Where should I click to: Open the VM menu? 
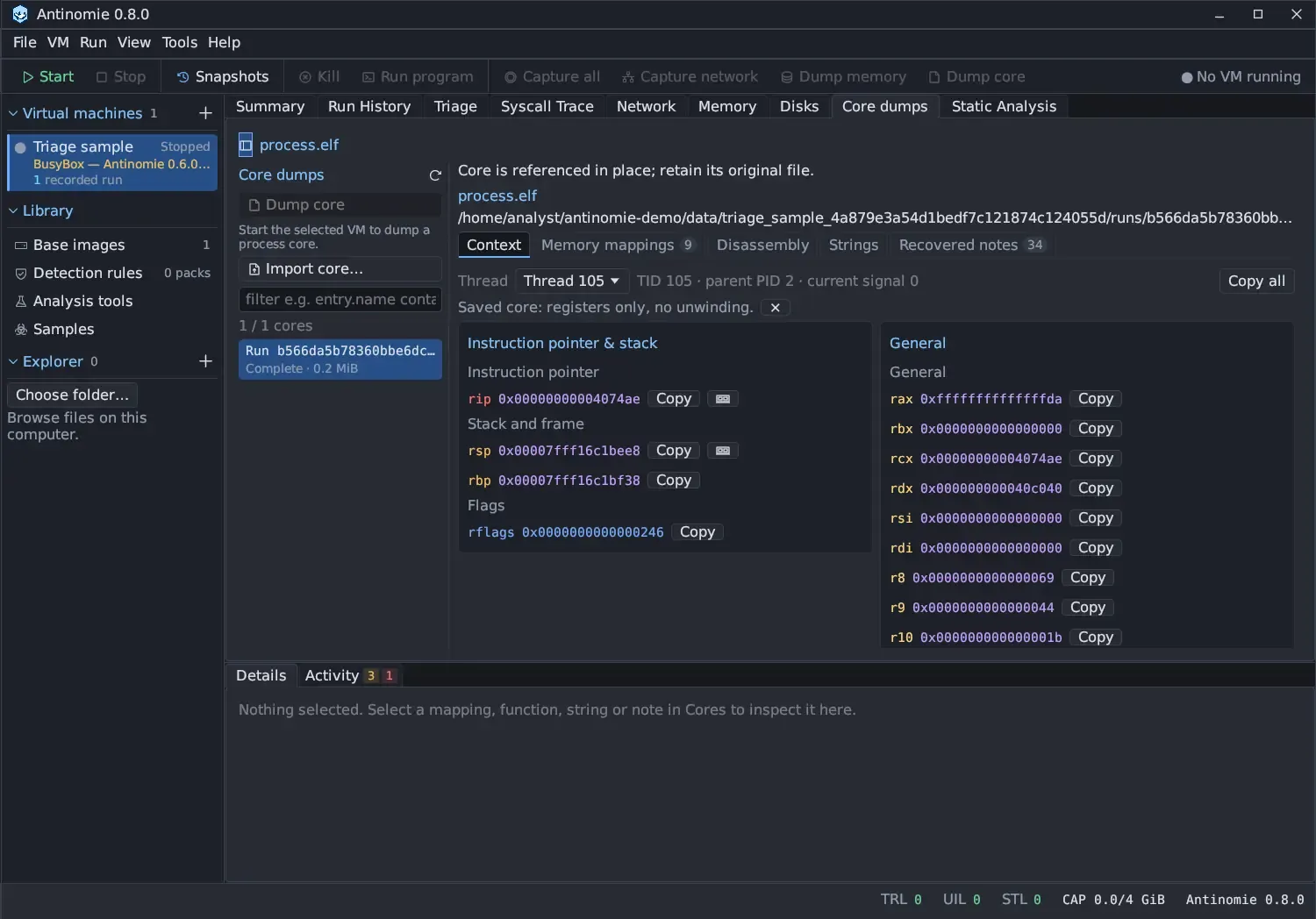58,42
